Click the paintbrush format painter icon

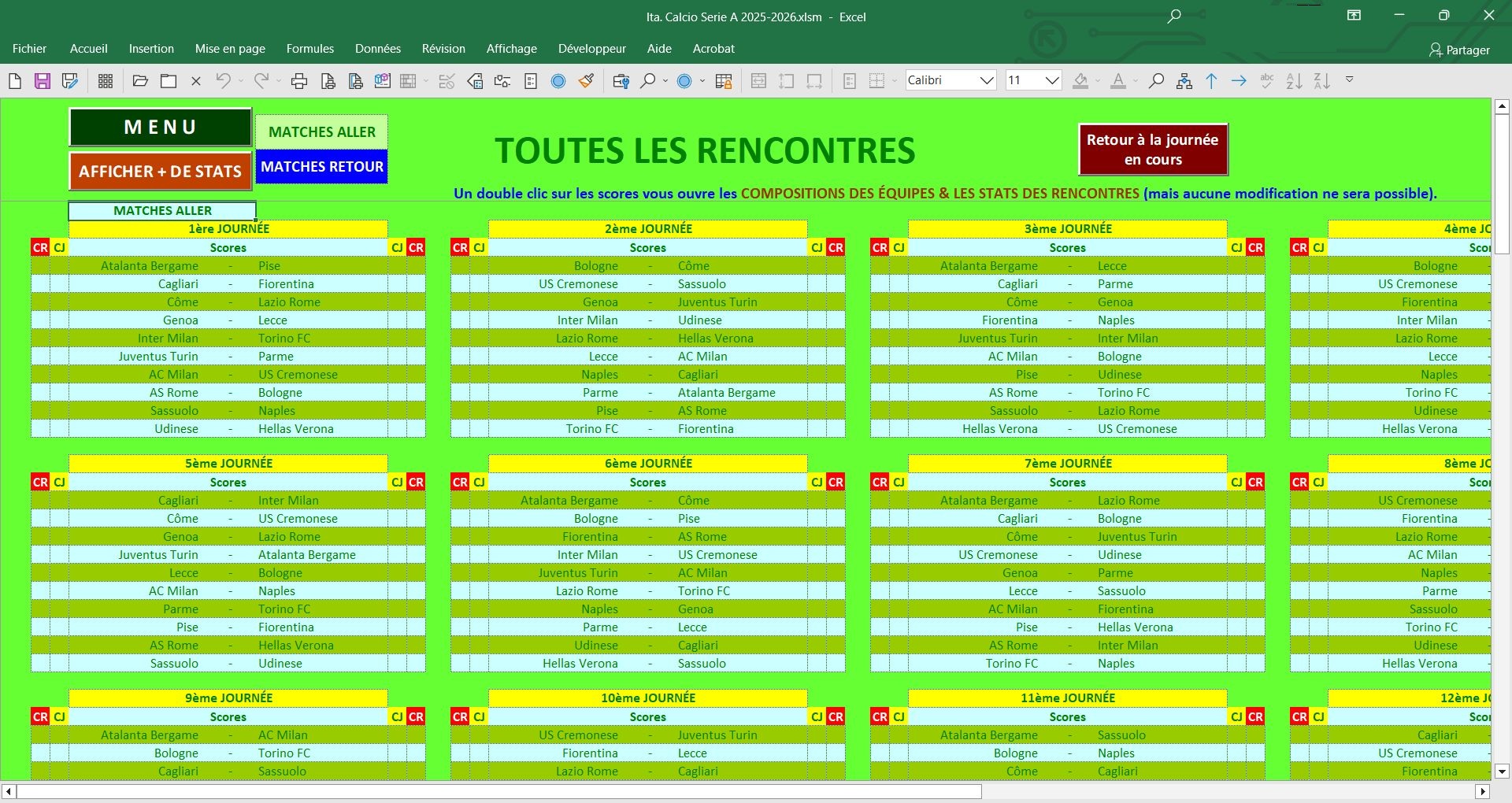[586, 80]
